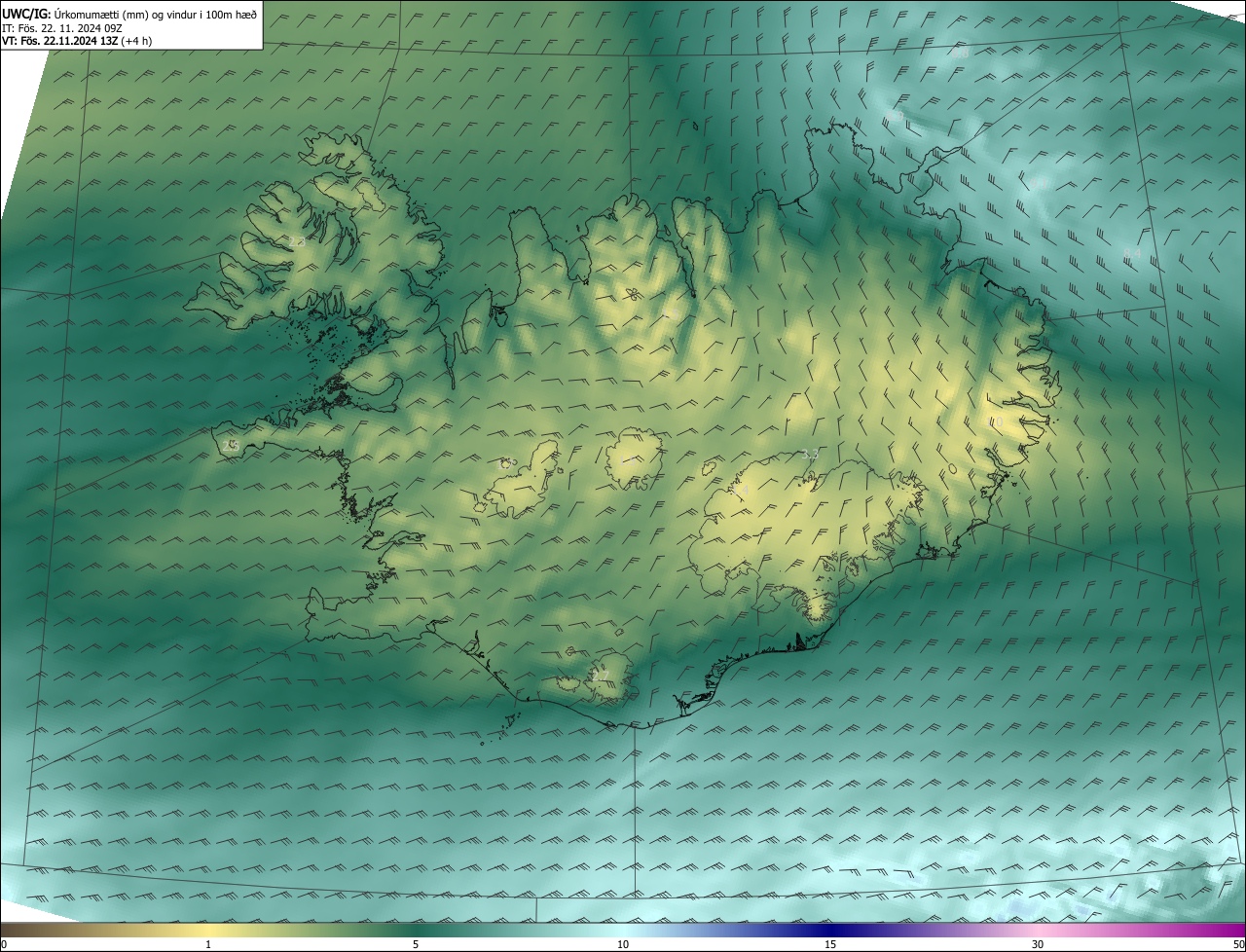
Task: Click the "8.4" value off the northeast coast
Action: 1132,253
